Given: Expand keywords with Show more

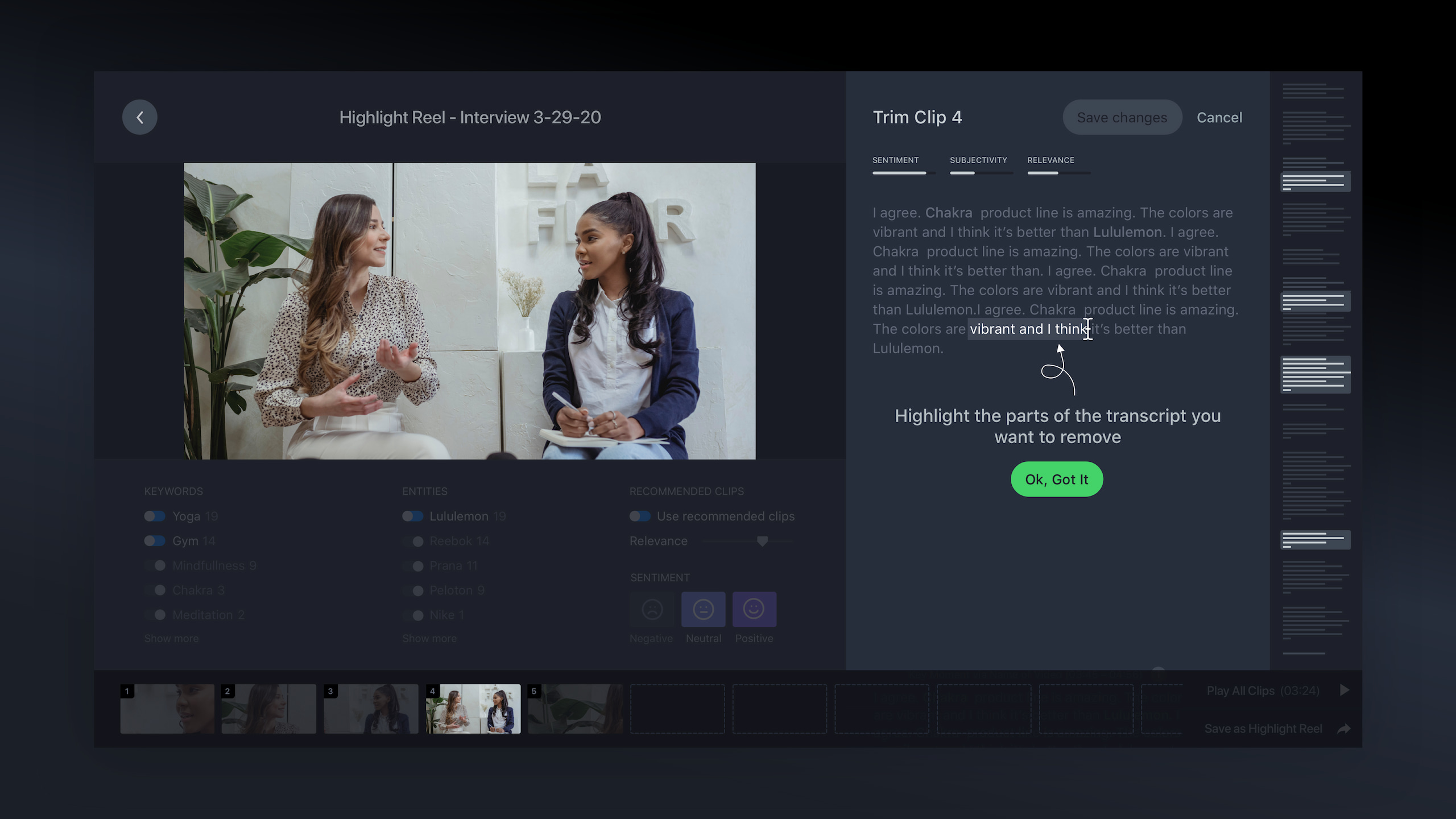Looking at the screenshot, I should [171, 638].
